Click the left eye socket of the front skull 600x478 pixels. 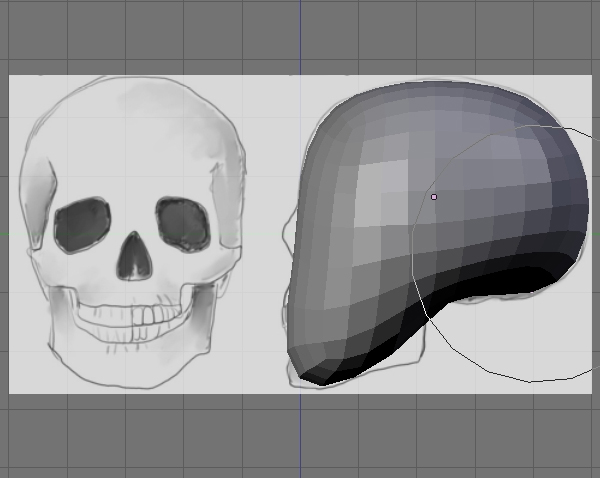[x=82, y=225]
